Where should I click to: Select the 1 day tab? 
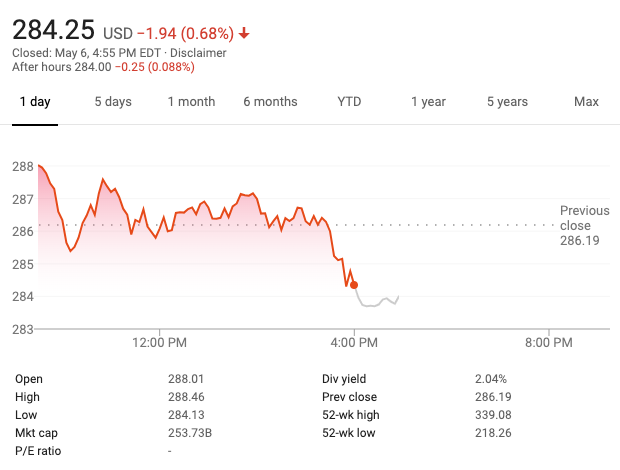point(35,102)
